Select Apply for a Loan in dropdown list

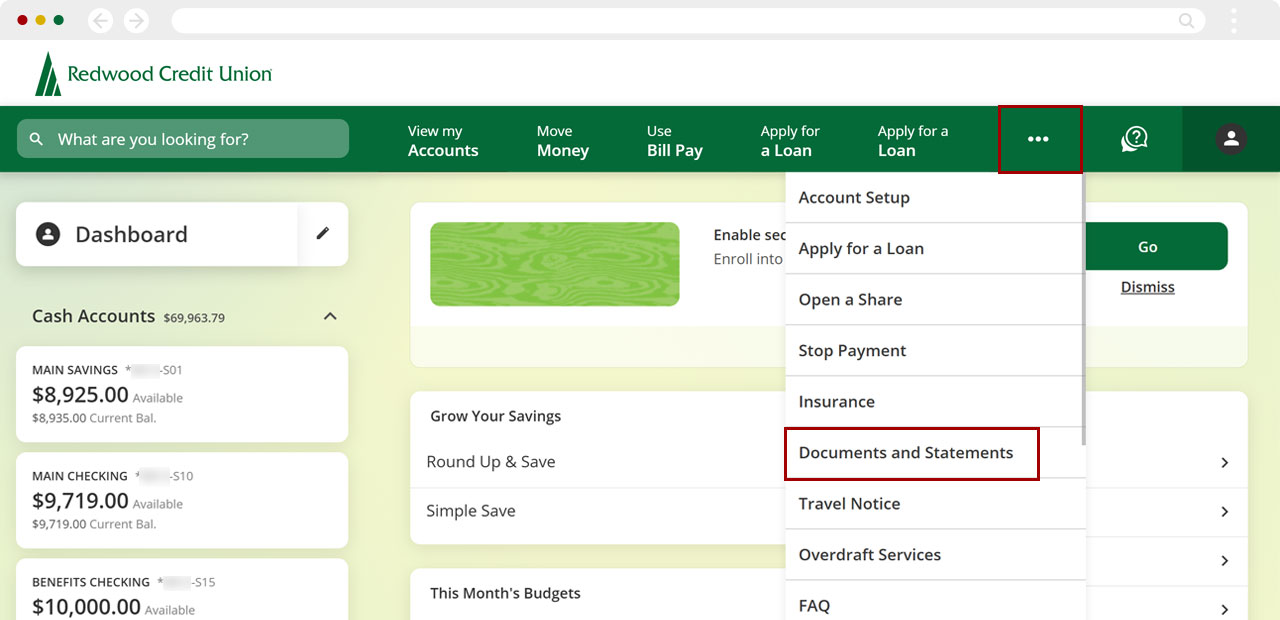(934, 248)
